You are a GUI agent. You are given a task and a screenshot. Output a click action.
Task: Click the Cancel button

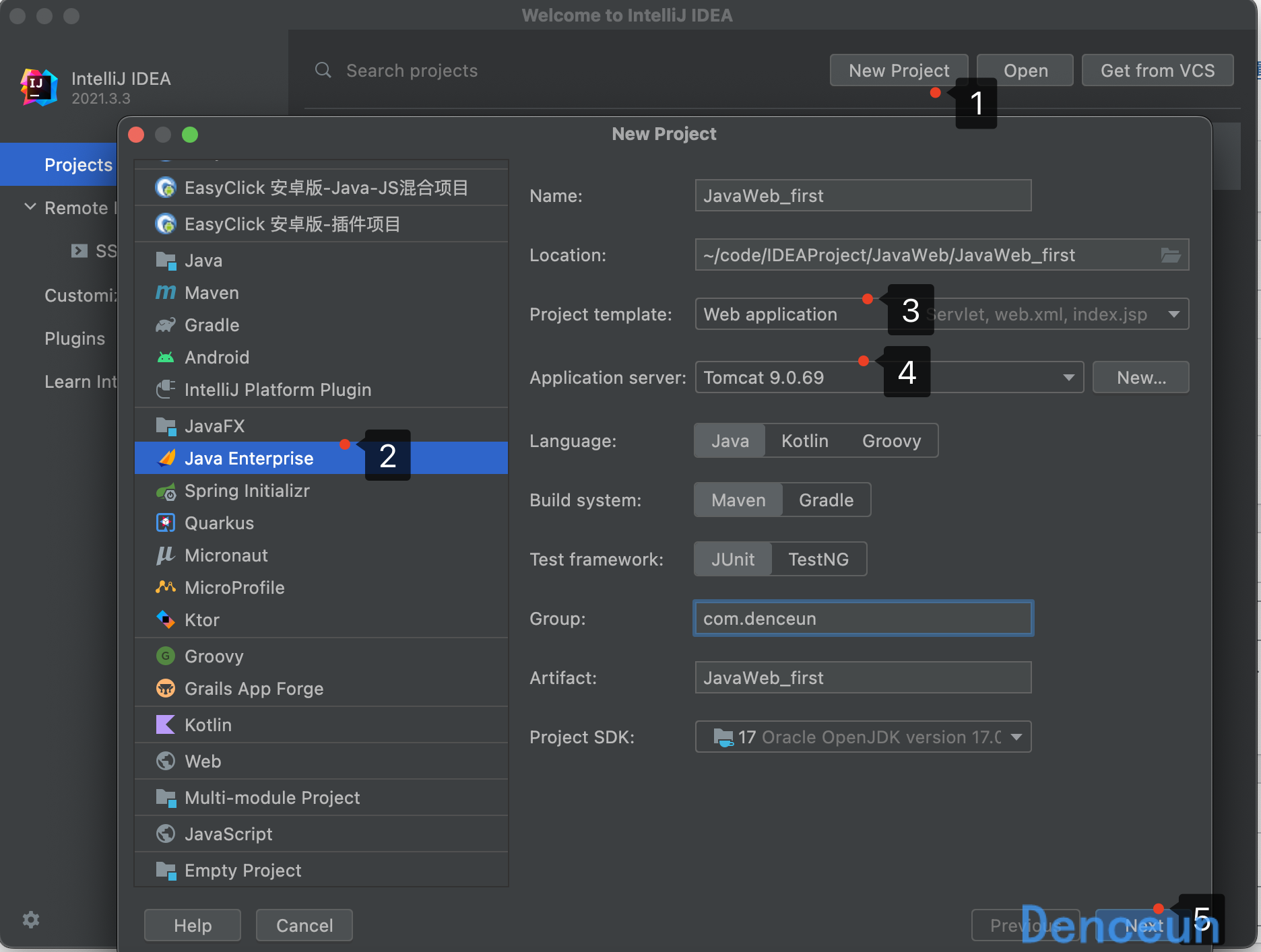tap(304, 925)
